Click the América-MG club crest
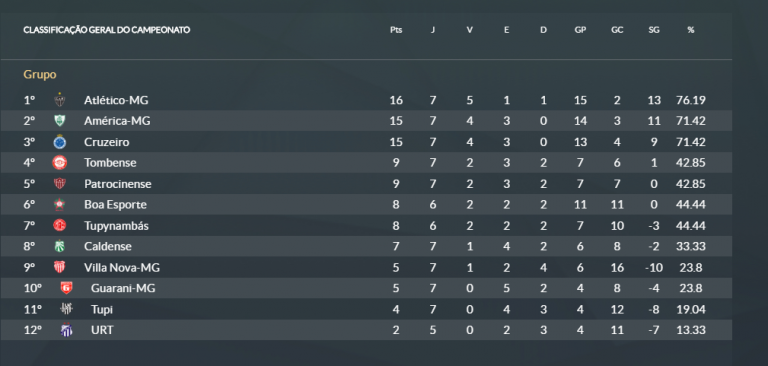 point(60,121)
